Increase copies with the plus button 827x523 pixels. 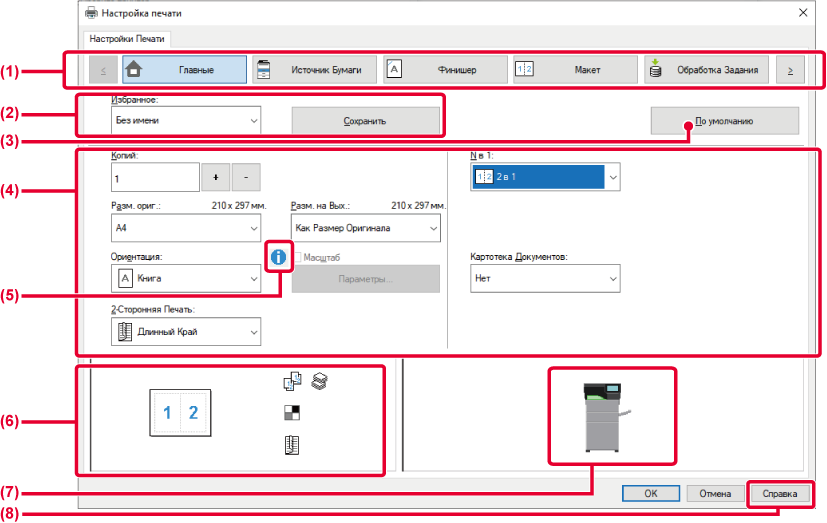coord(215,177)
